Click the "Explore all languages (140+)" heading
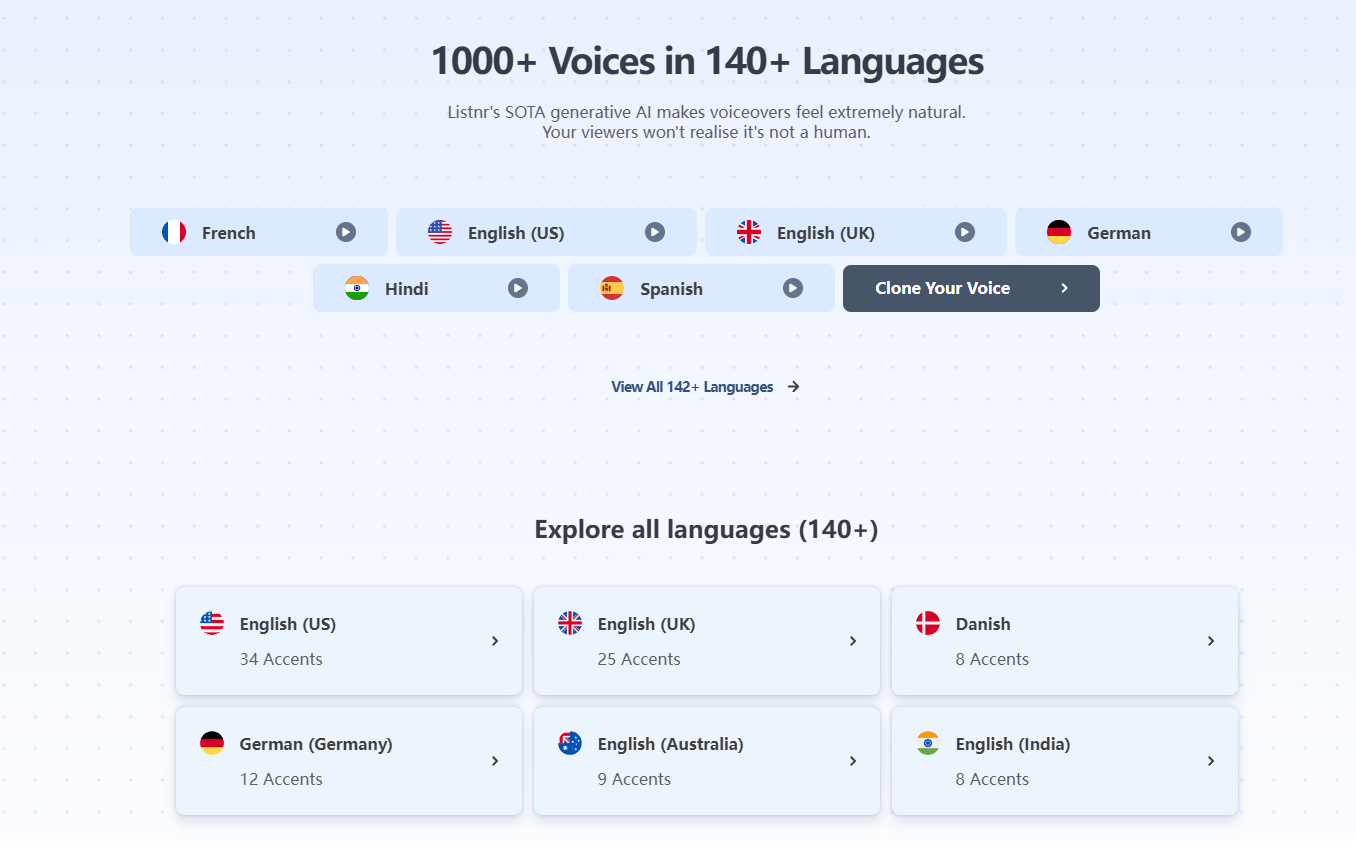Screen dimensions: 1356x841 coord(706,529)
